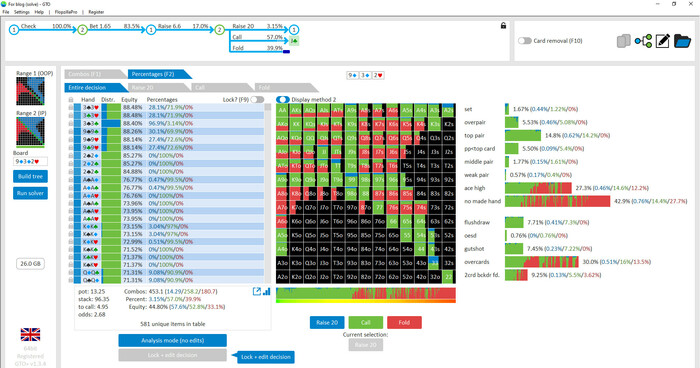Screen dimensions: 700x368
Task: Select the 22 cell in the hand matrix
Action: coord(448,277)
